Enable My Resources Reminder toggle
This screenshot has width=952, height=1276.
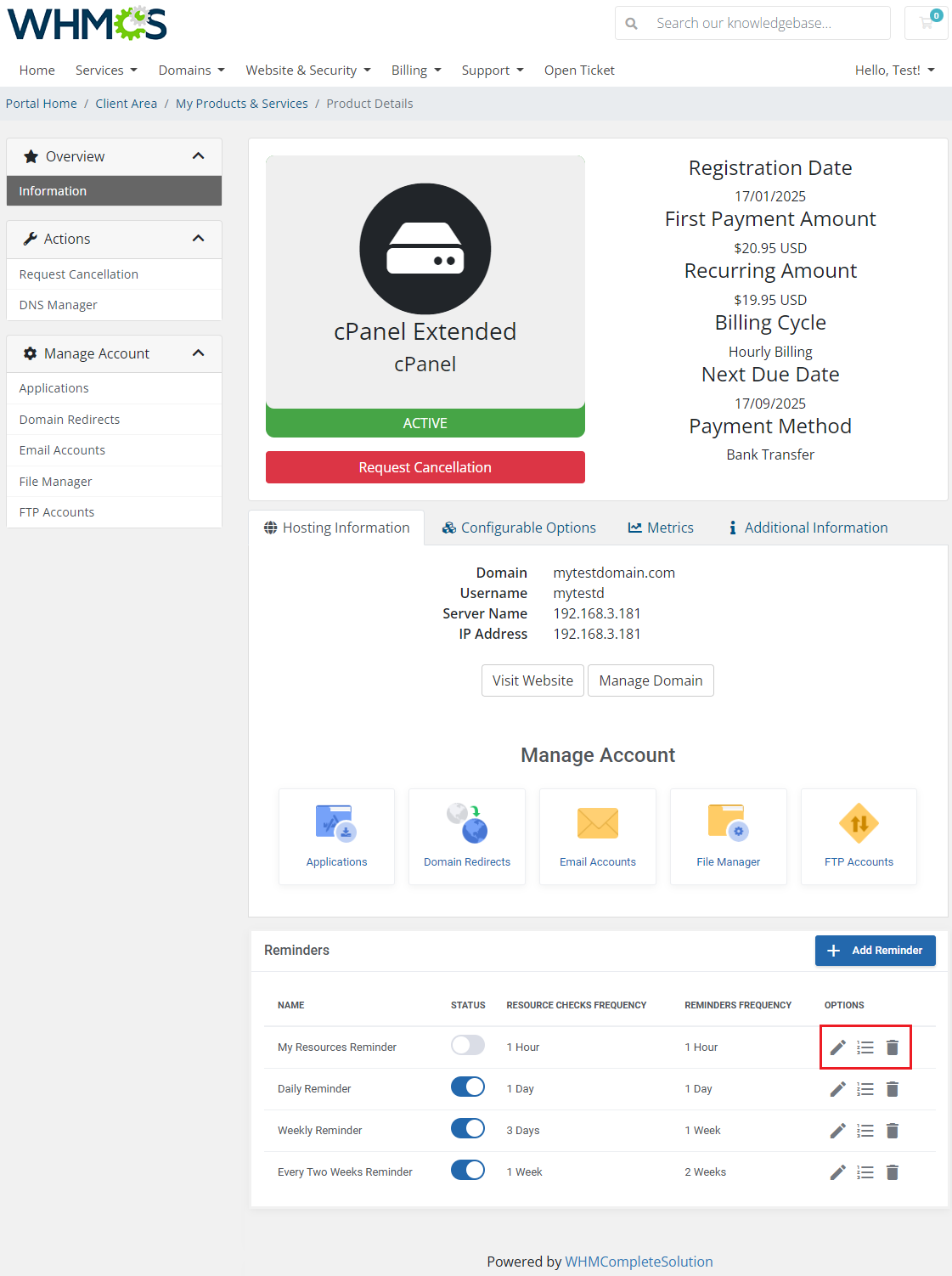[x=468, y=1045]
